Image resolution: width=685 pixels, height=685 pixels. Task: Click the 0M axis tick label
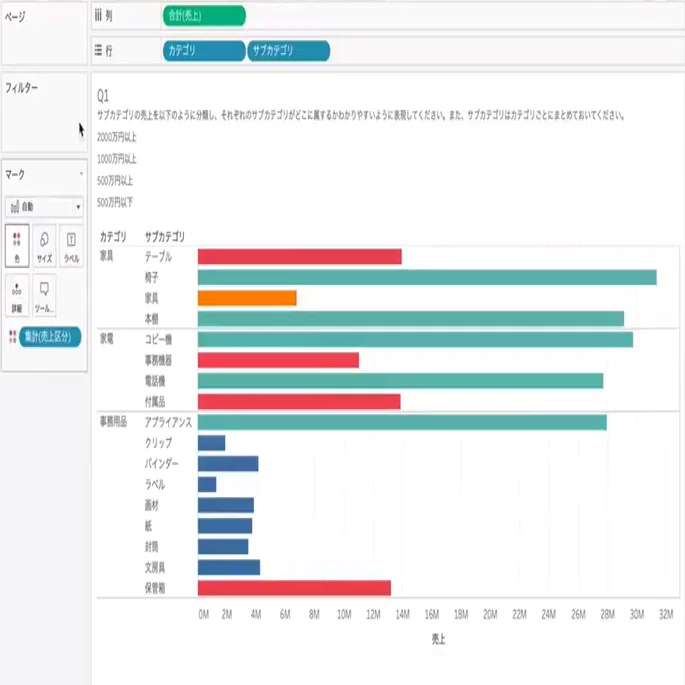[204, 615]
